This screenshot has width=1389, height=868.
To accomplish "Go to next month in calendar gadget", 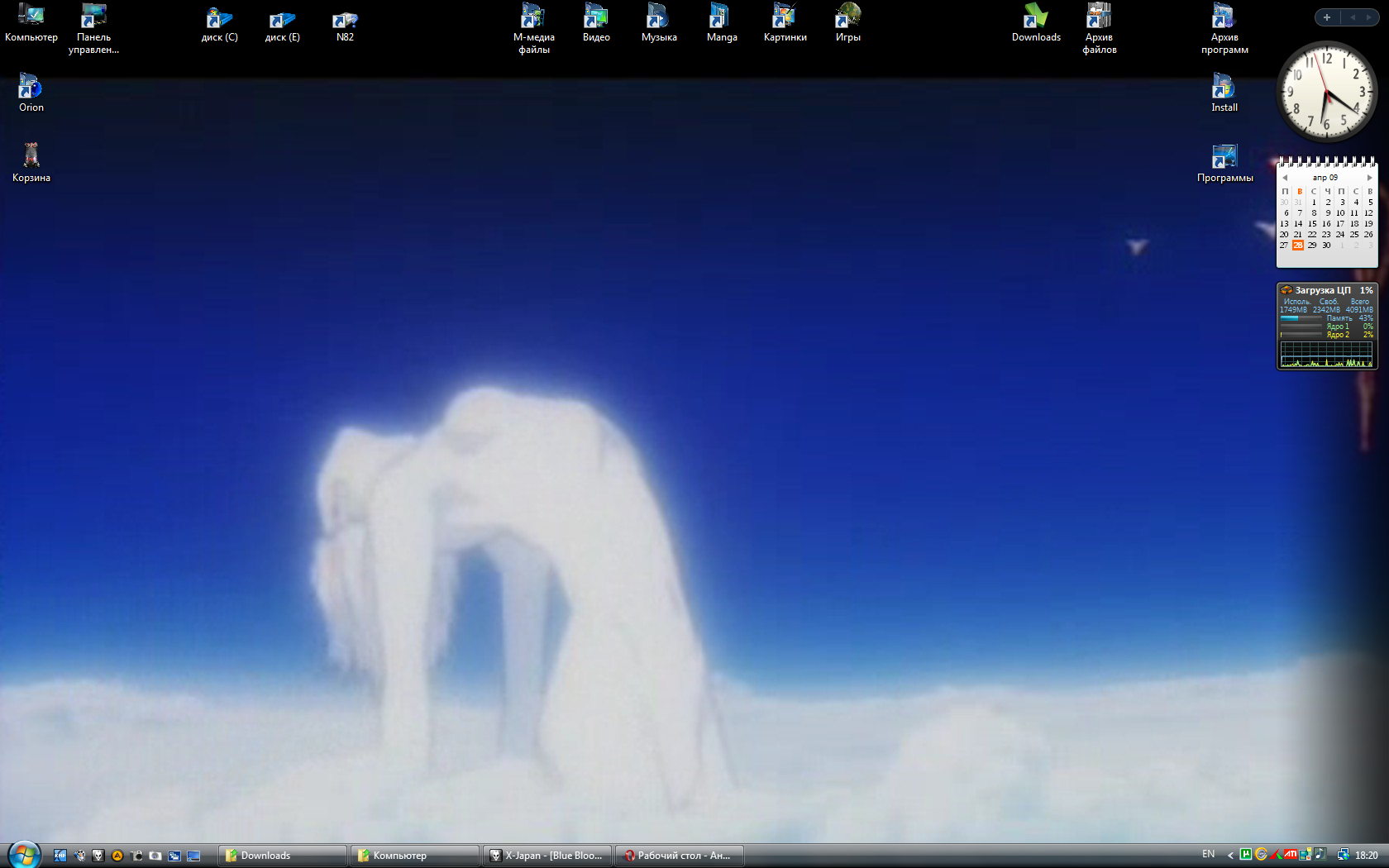I will [x=1369, y=178].
